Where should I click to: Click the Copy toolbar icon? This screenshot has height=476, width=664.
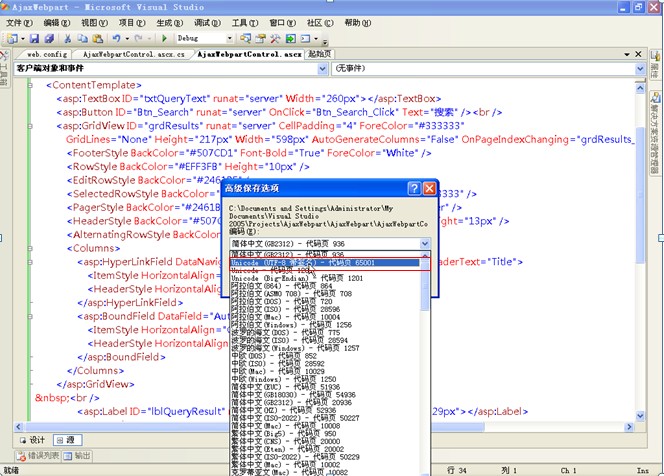point(83,39)
